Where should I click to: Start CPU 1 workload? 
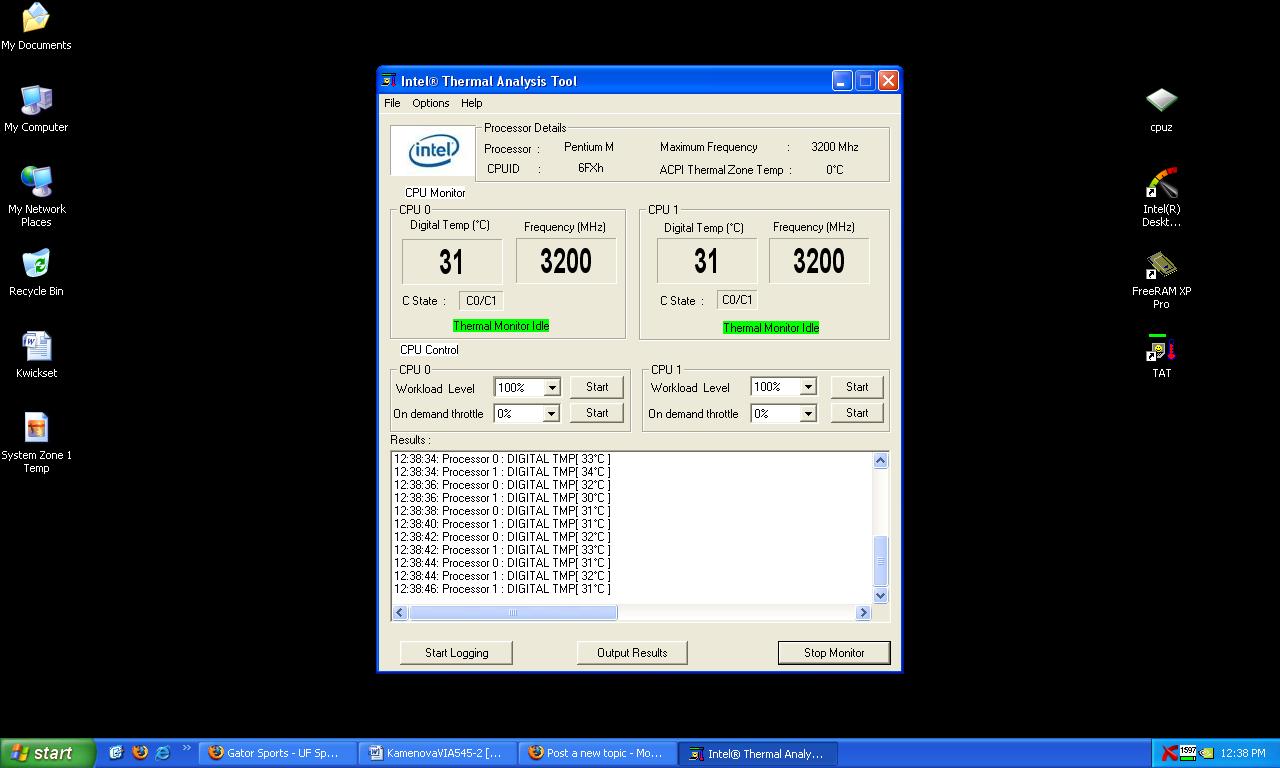[x=857, y=387]
